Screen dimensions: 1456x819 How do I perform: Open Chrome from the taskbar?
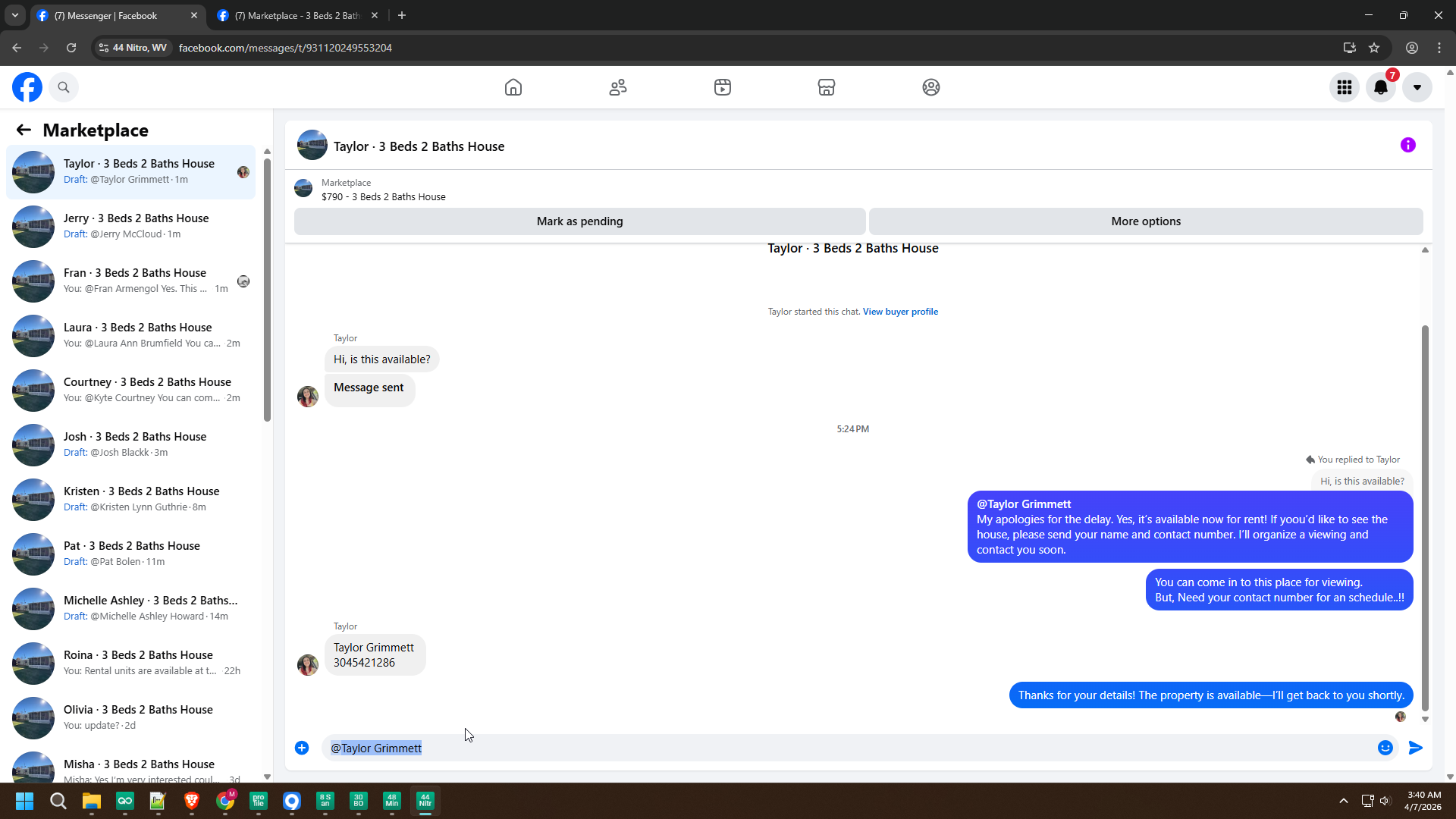click(x=225, y=801)
